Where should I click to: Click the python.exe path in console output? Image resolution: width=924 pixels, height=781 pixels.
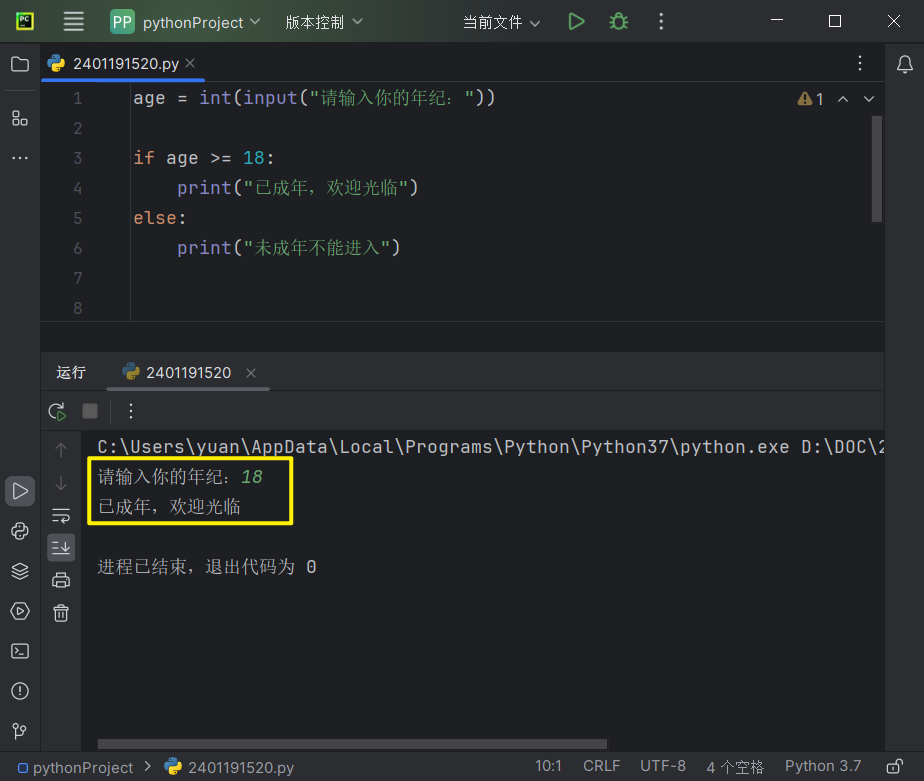(443, 447)
